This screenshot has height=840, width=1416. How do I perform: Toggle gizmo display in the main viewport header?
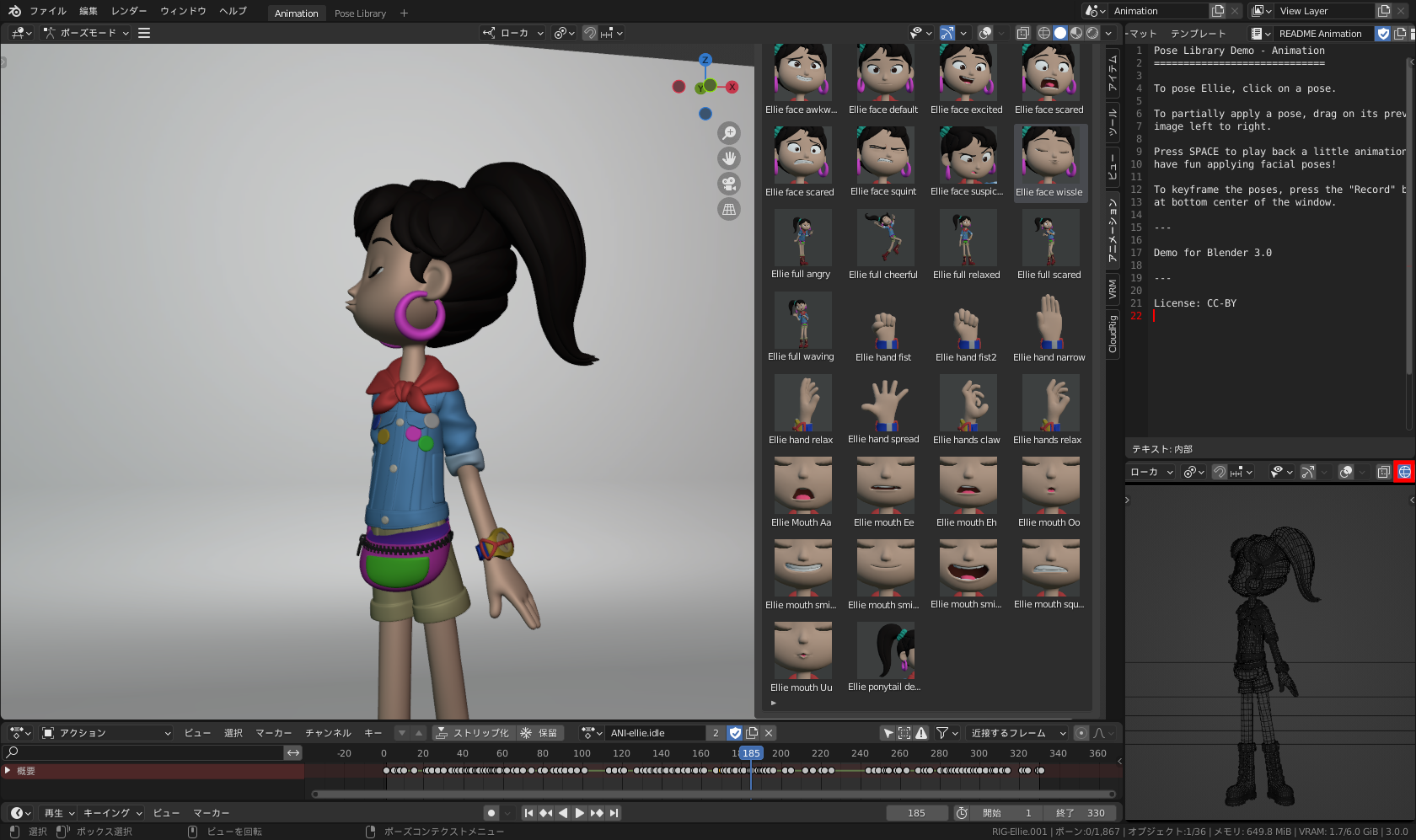(947, 33)
